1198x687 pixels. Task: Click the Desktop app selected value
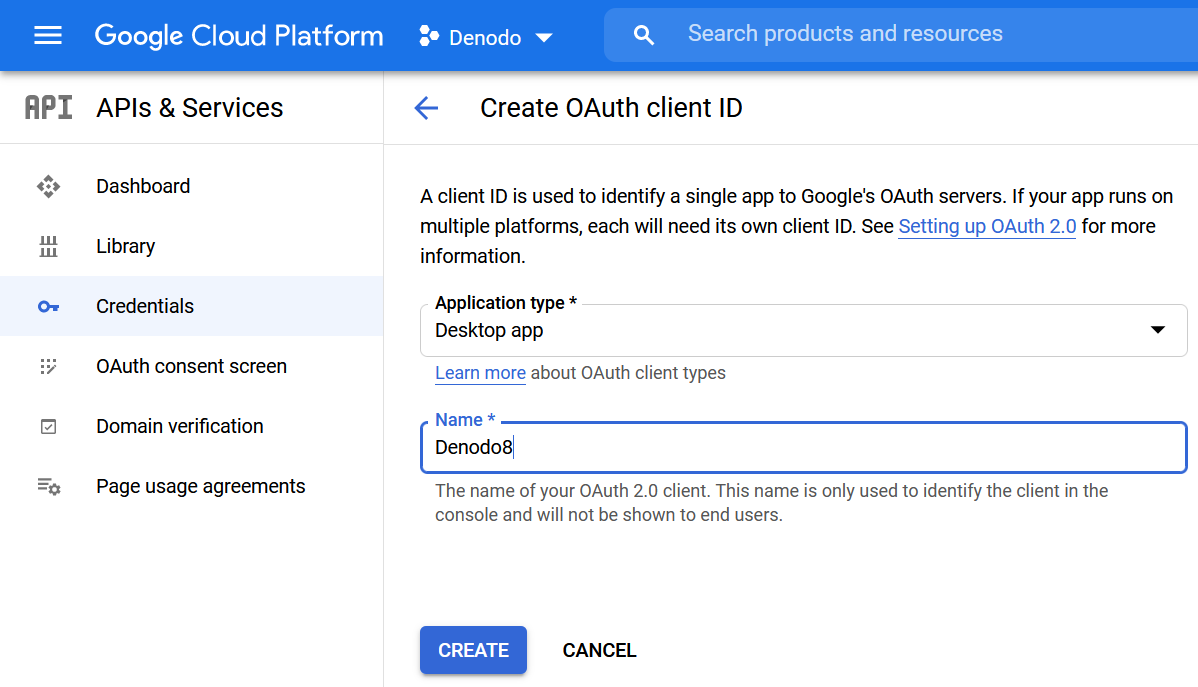point(489,331)
